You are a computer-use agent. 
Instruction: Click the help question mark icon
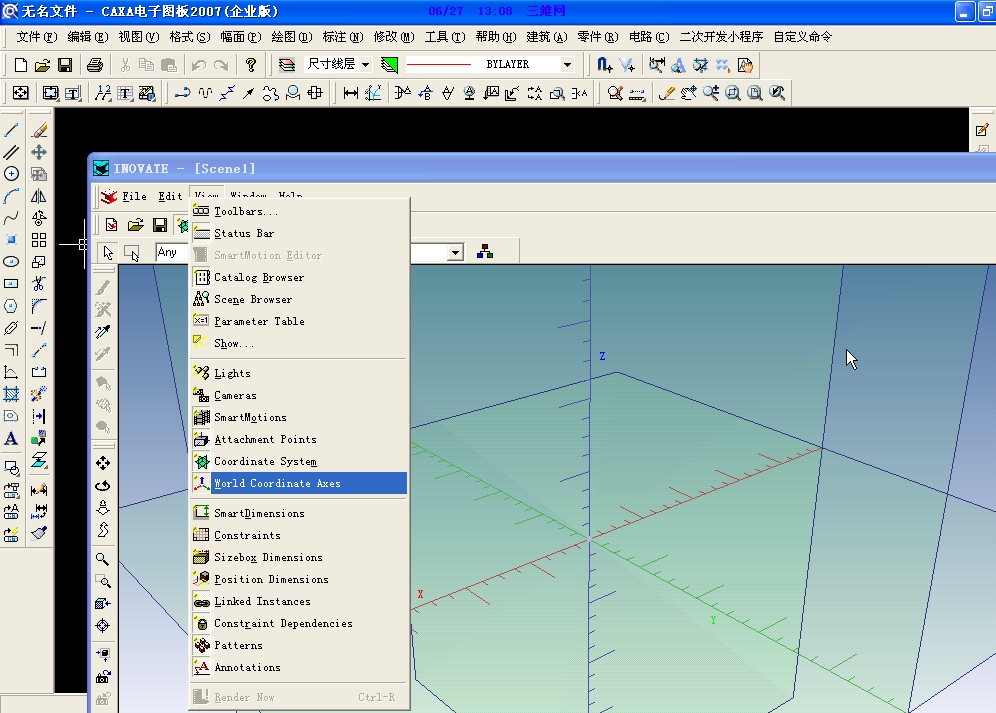(251, 65)
